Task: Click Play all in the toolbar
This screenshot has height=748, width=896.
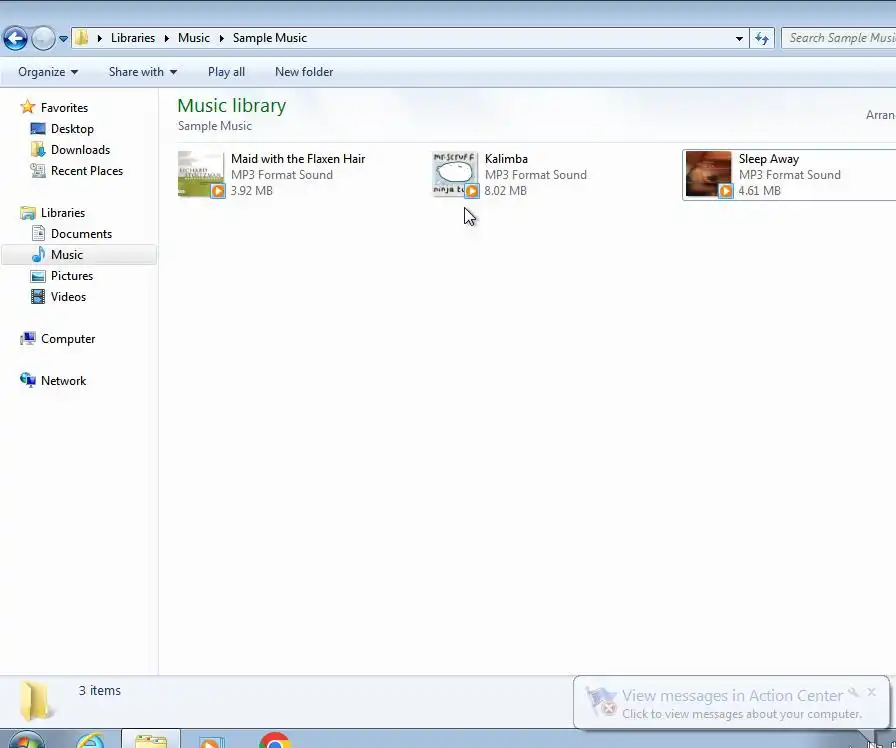Action: click(x=226, y=72)
